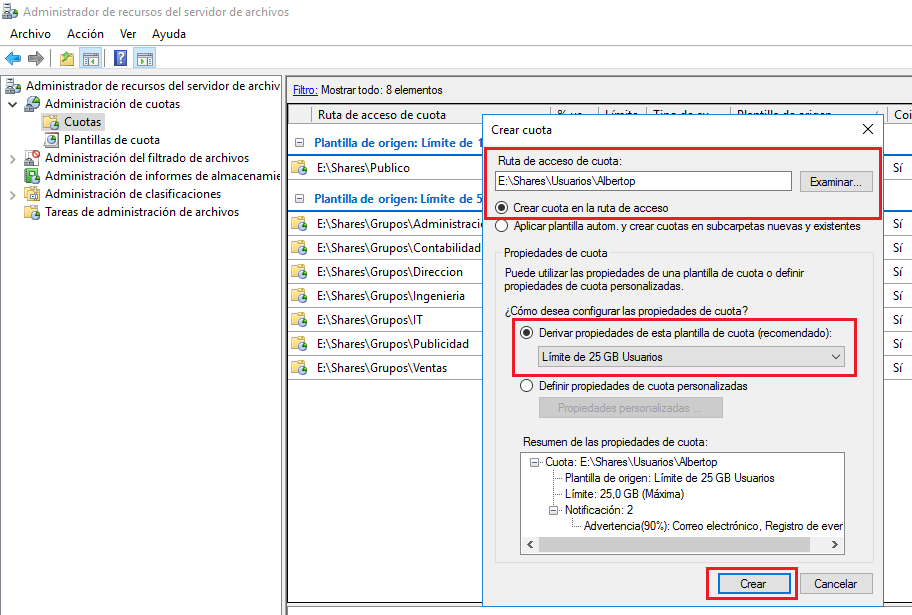This screenshot has height=615, width=912.
Task: Collapse the Administración de cuotas tree node
Action: click(x=12, y=104)
